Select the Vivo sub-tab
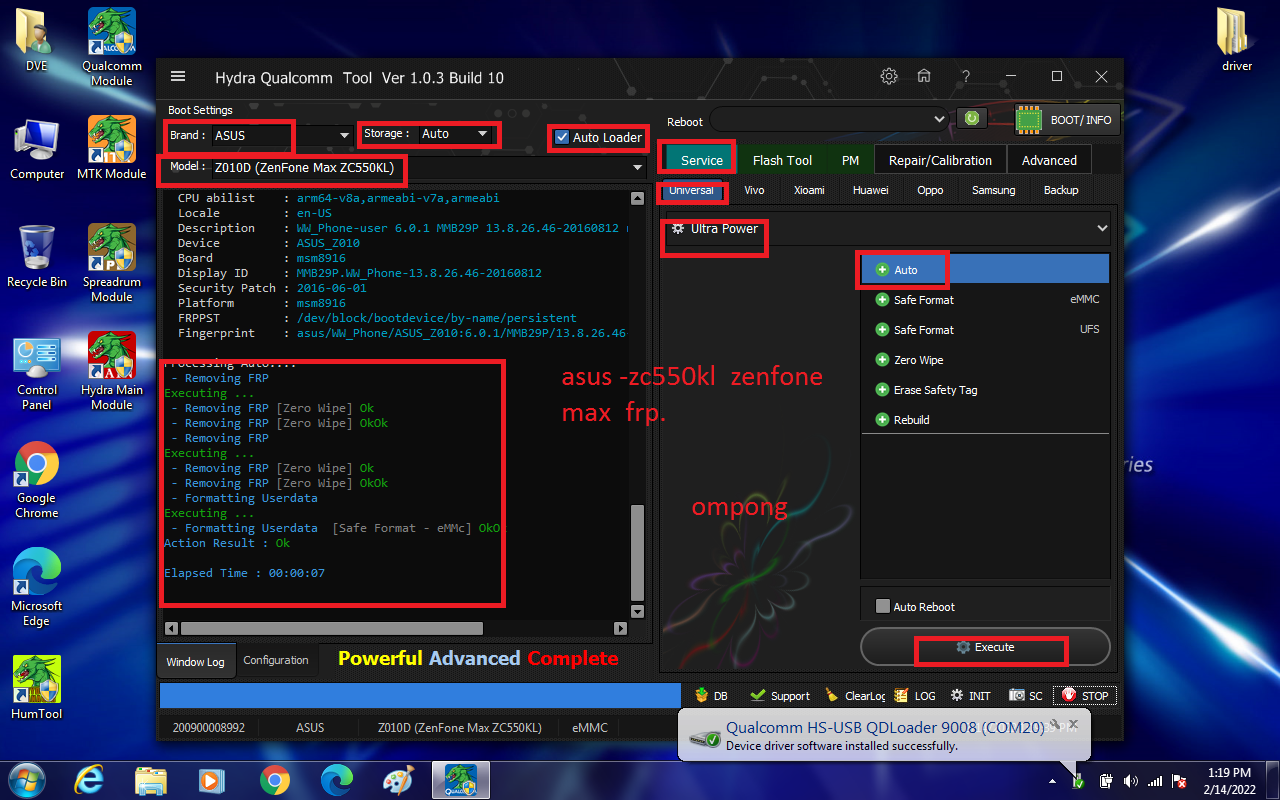 (754, 190)
